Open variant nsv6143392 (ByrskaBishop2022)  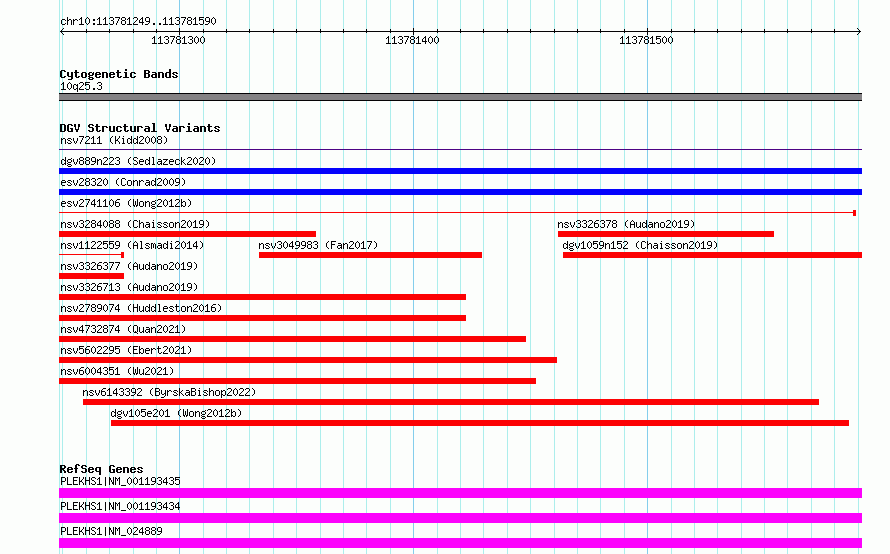click(169, 392)
